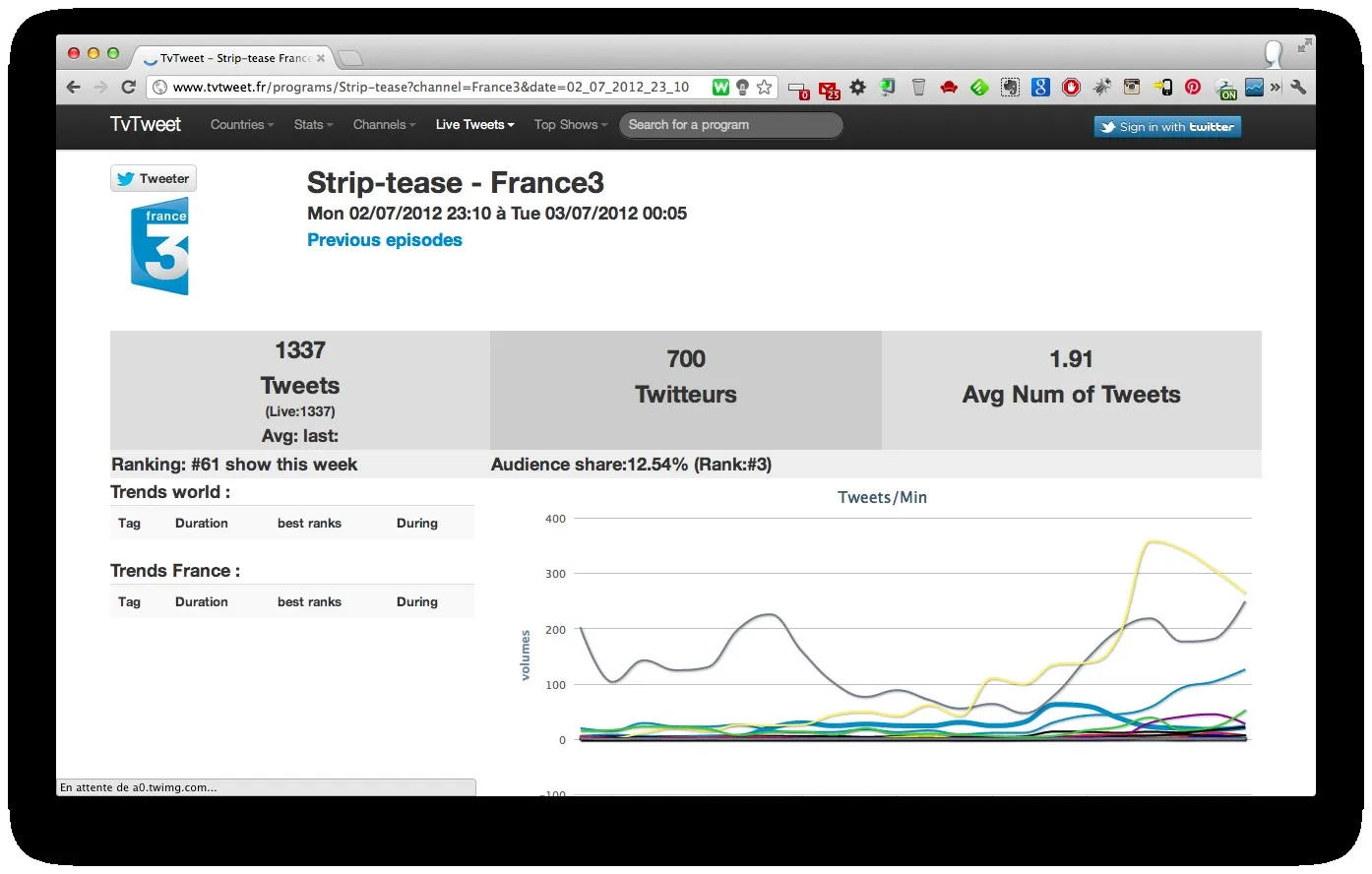
Task: Expand the Countries dropdown menu
Action: 242,125
